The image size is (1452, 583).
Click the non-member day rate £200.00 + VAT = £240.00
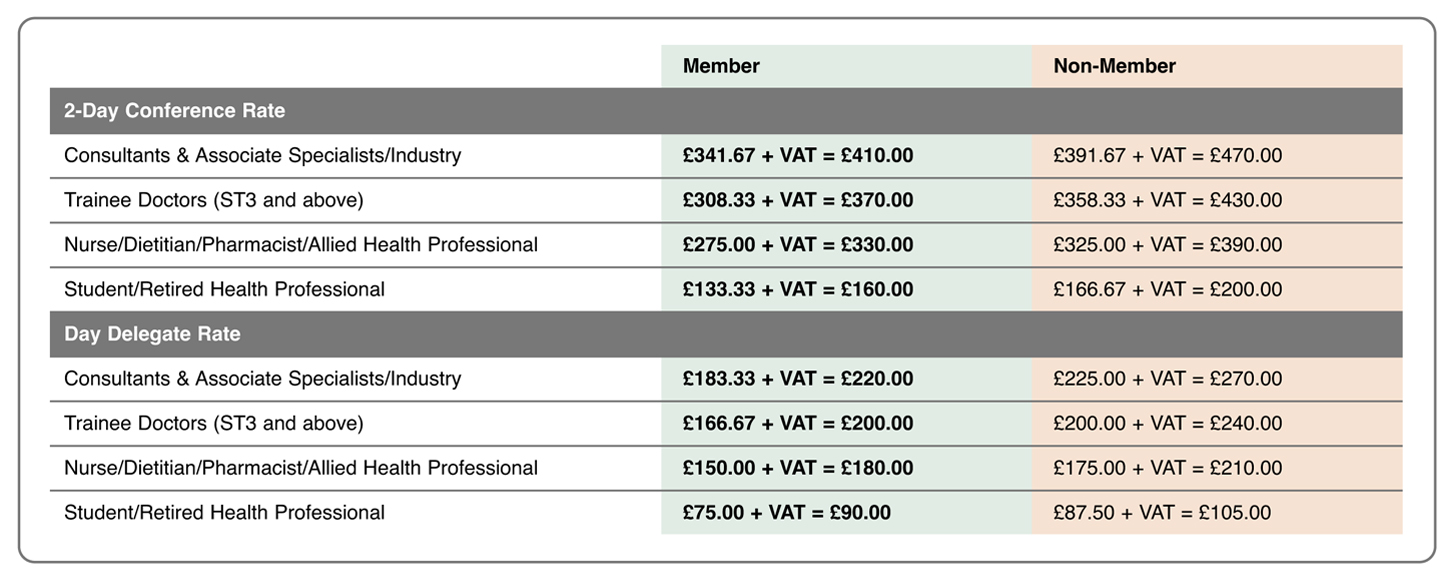(1167, 424)
